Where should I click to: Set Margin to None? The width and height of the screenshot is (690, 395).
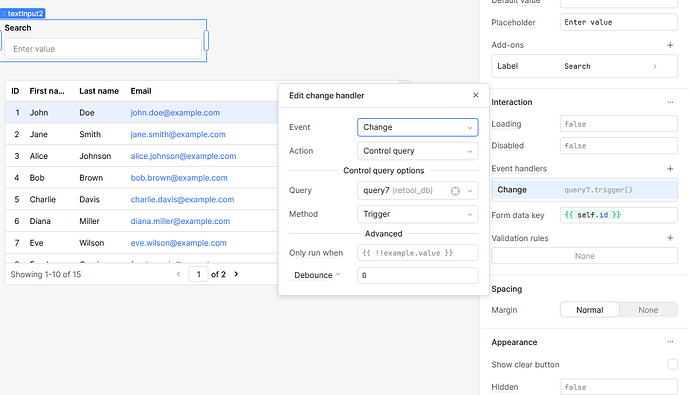pos(648,310)
